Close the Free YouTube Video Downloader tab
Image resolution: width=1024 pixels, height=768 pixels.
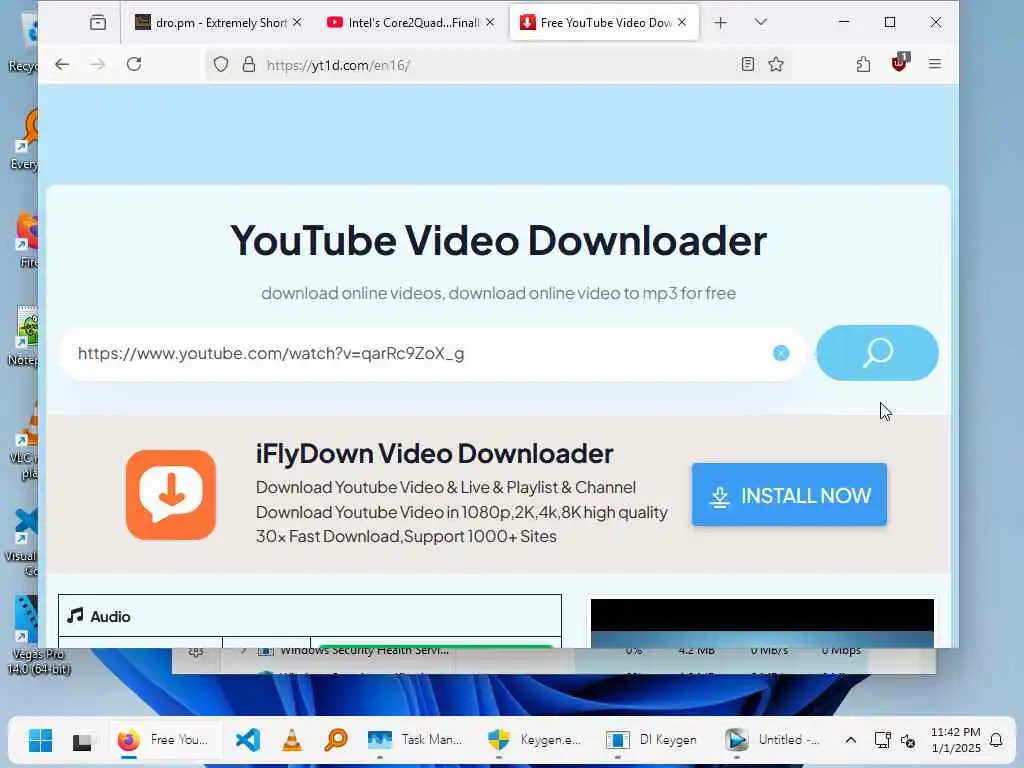tap(682, 23)
